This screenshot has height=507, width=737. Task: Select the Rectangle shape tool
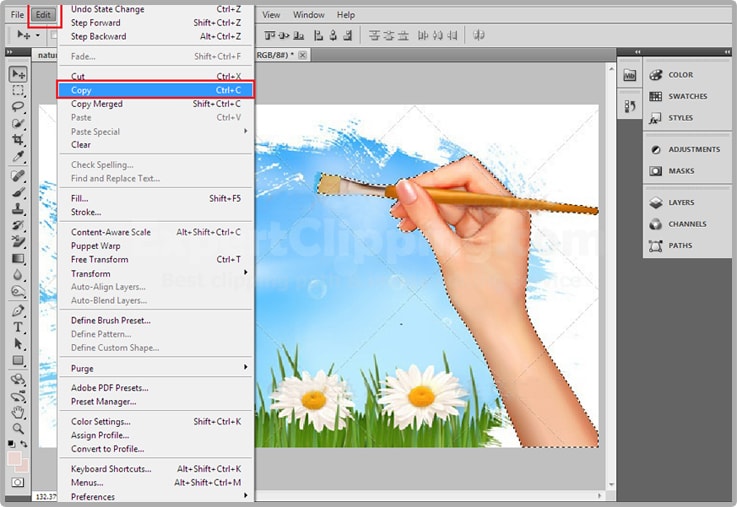(x=18, y=360)
